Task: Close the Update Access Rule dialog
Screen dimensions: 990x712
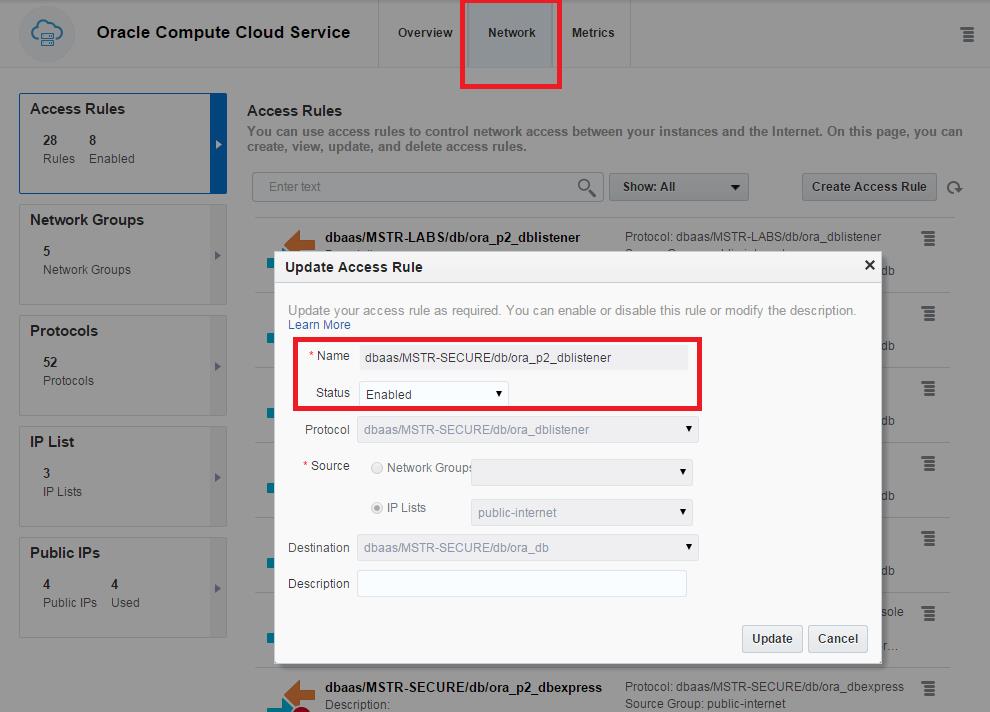Action: (869, 265)
